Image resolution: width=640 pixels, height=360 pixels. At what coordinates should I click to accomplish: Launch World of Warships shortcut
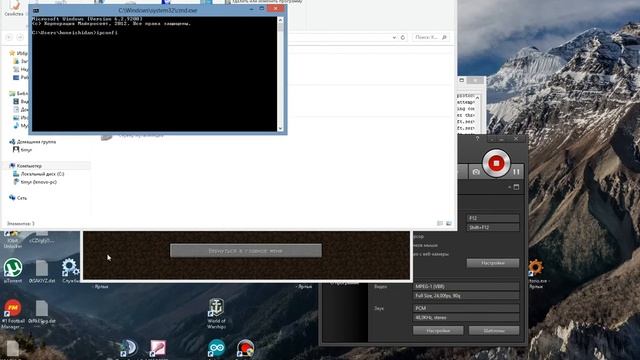pos(216,313)
